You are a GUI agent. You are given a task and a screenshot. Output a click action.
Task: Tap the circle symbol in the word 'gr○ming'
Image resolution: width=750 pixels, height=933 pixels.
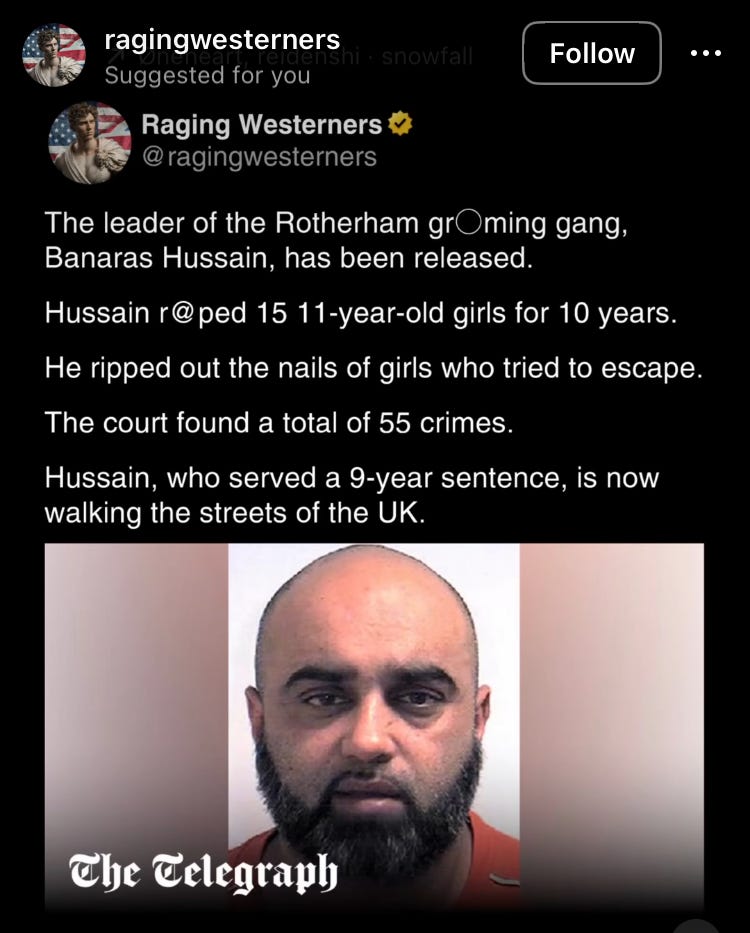click(x=470, y=224)
